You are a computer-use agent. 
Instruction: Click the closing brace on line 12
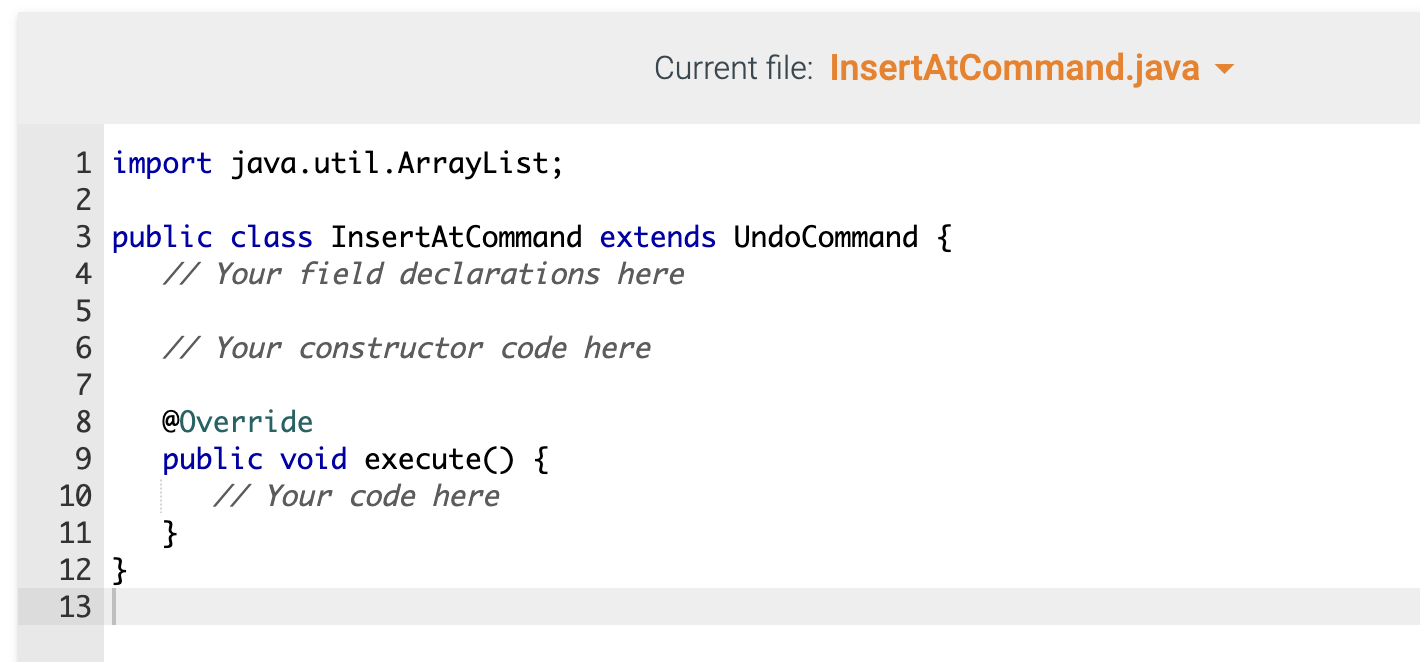point(119,569)
